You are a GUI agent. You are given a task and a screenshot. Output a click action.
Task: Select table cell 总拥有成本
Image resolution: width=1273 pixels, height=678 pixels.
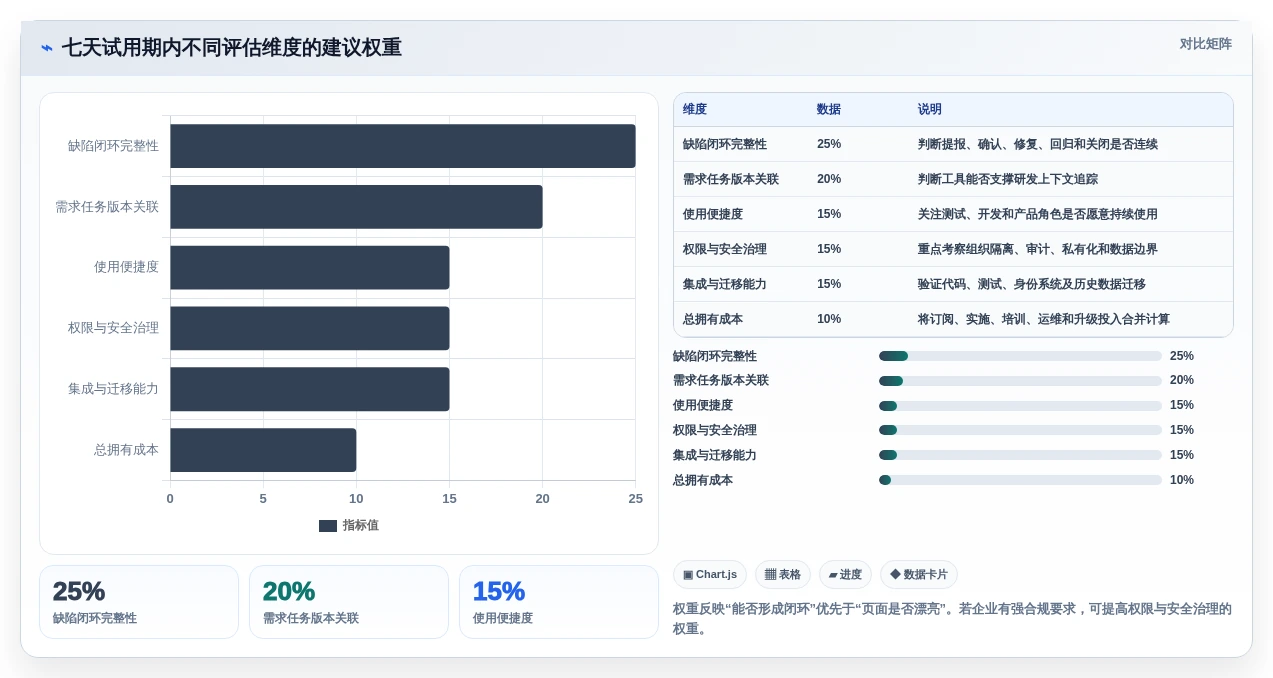pyautogui.click(x=713, y=319)
